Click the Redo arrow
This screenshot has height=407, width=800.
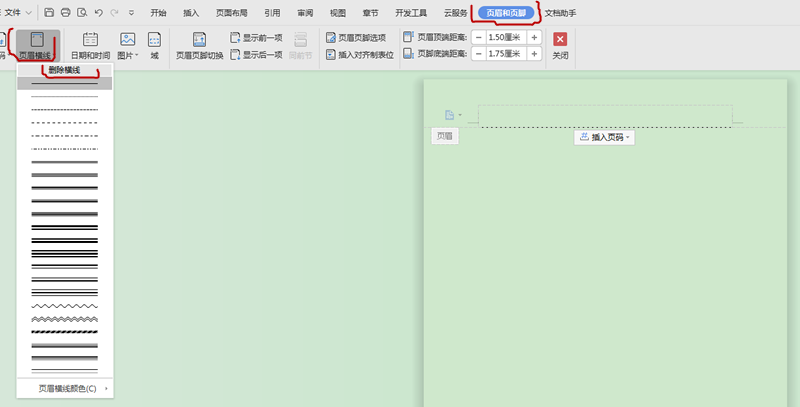click(114, 13)
